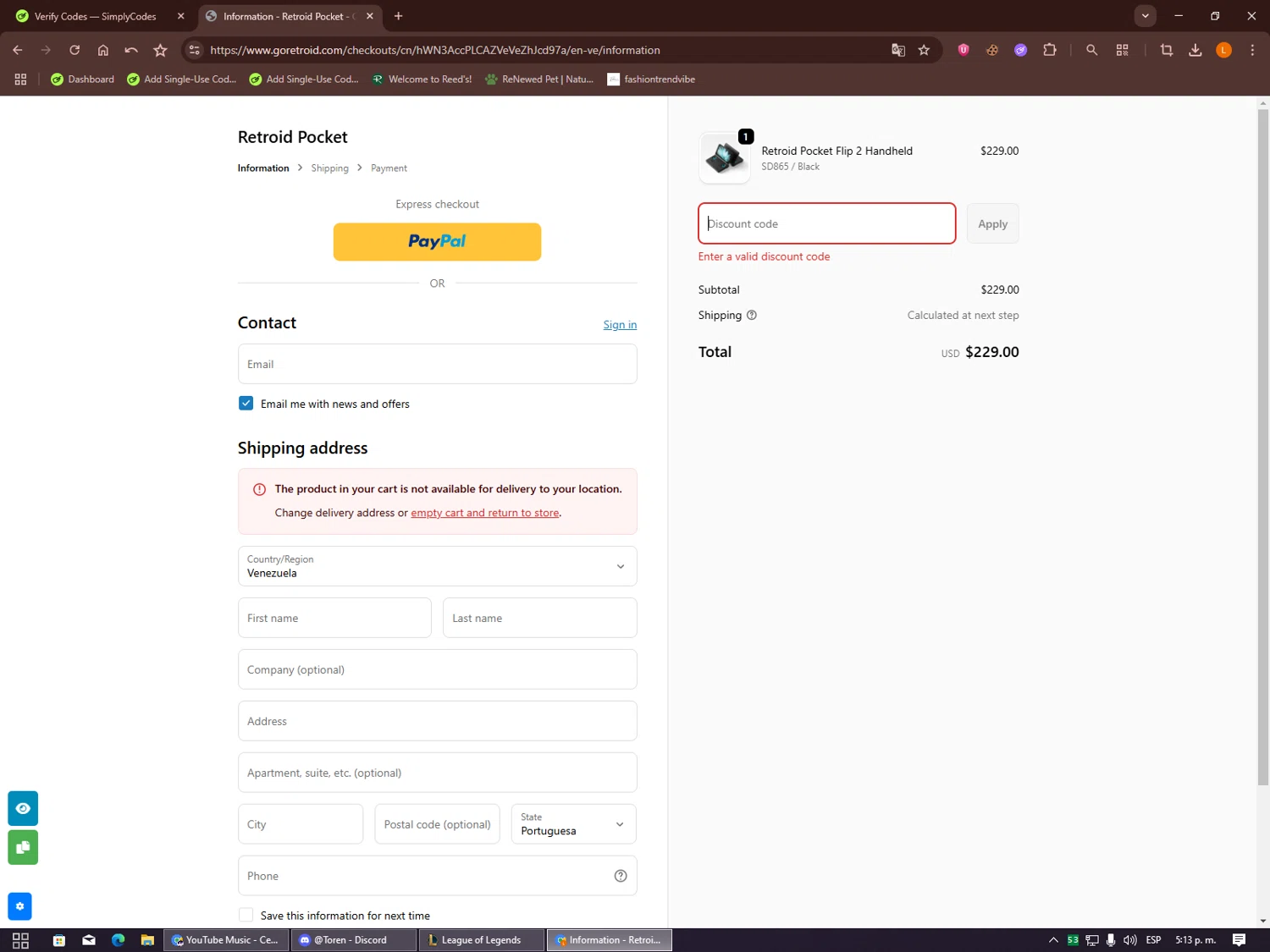
Task: Click the shipping help question mark icon
Action: [x=752, y=315]
